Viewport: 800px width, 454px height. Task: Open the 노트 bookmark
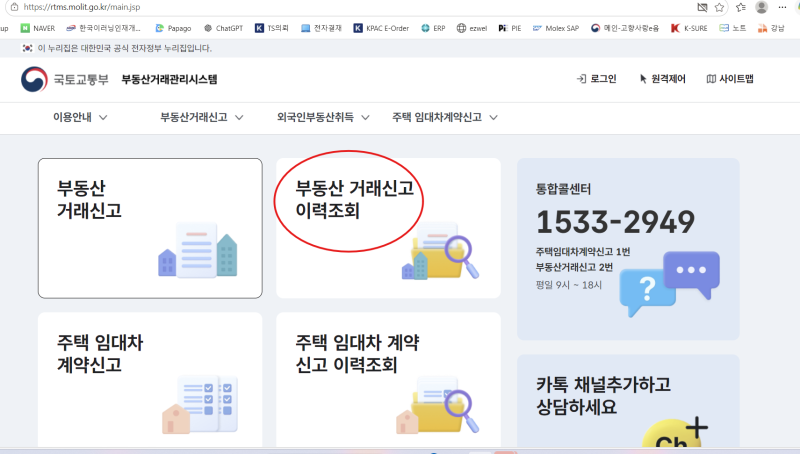point(732,28)
